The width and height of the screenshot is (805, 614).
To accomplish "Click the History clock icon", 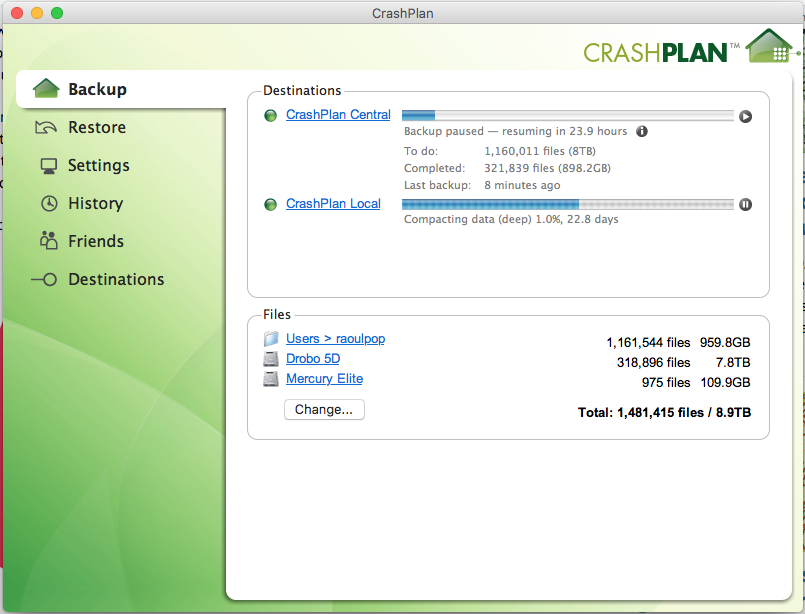I will pyautogui.click(x=48, y=204).
